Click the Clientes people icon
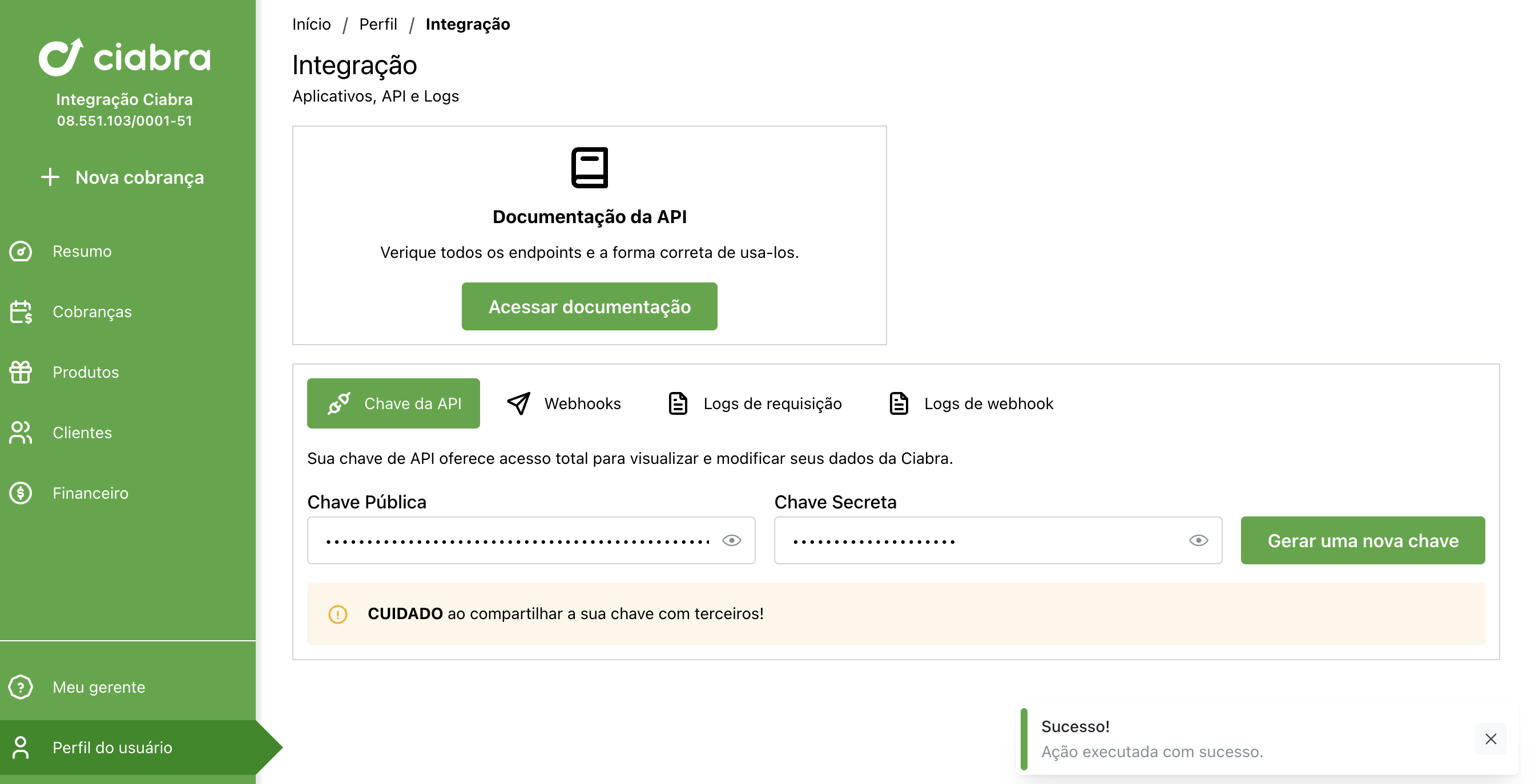The height and width of the screenshot is (784, 1531). [21, 433]
